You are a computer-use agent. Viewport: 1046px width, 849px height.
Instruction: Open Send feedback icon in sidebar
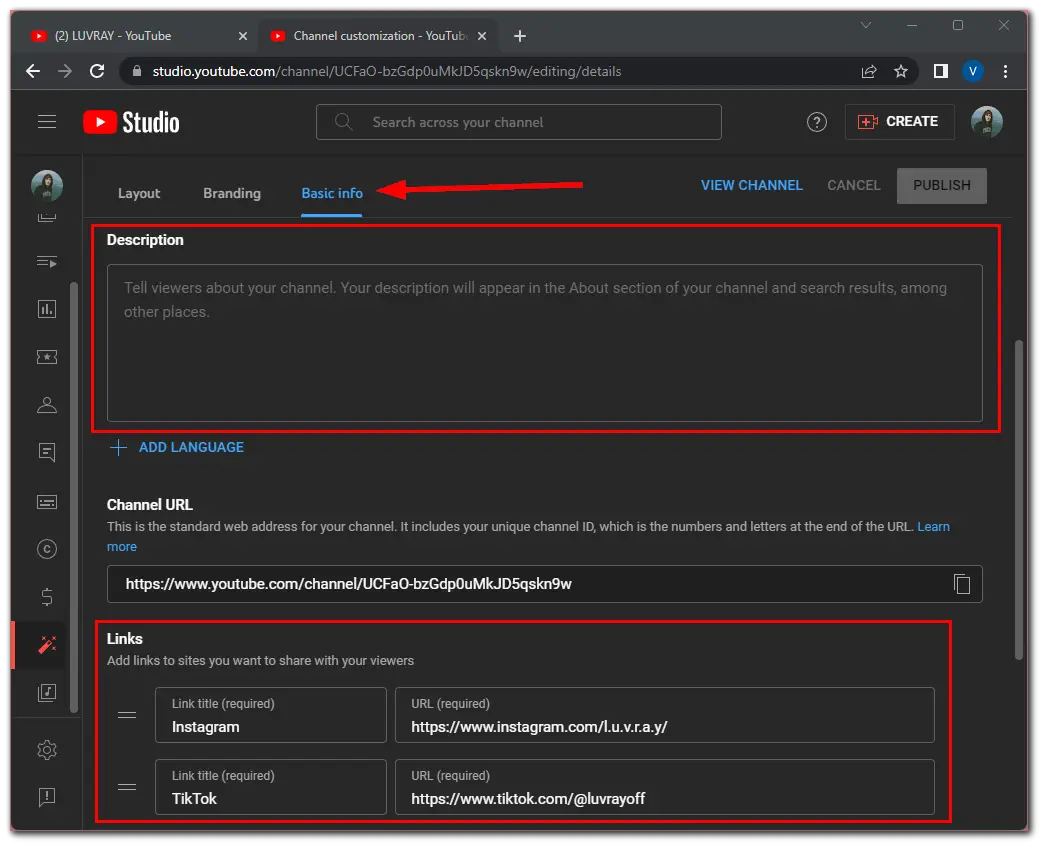pyautogui.click(x=47, y=797)
